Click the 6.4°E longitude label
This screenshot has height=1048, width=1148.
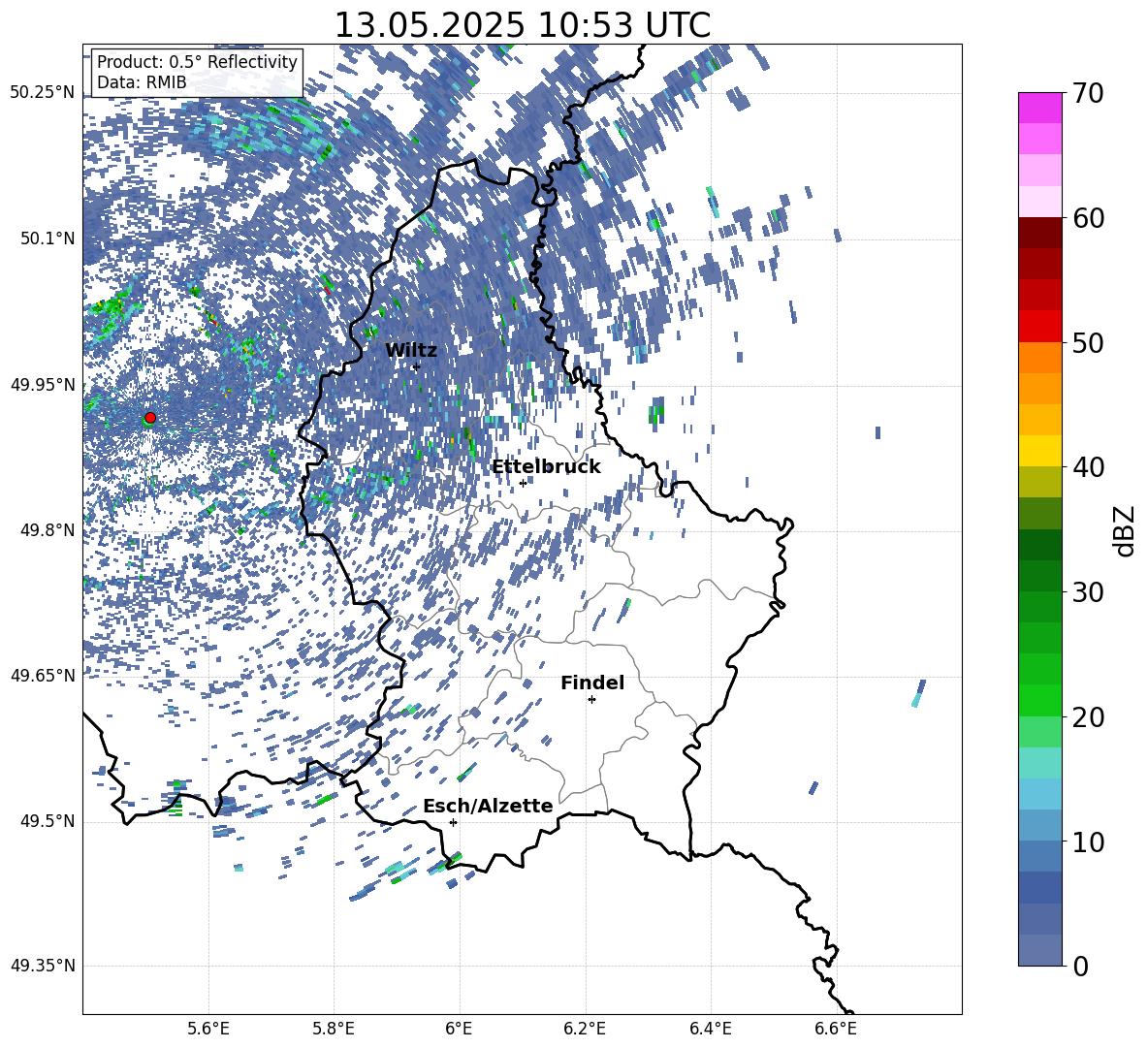(x=710, y=1029)
